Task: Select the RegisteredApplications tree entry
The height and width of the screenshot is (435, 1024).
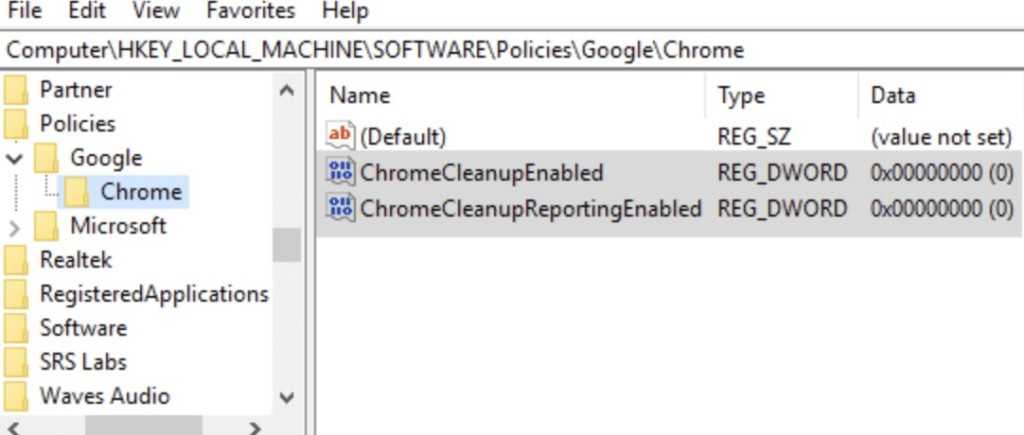Action: coord(154,294)
